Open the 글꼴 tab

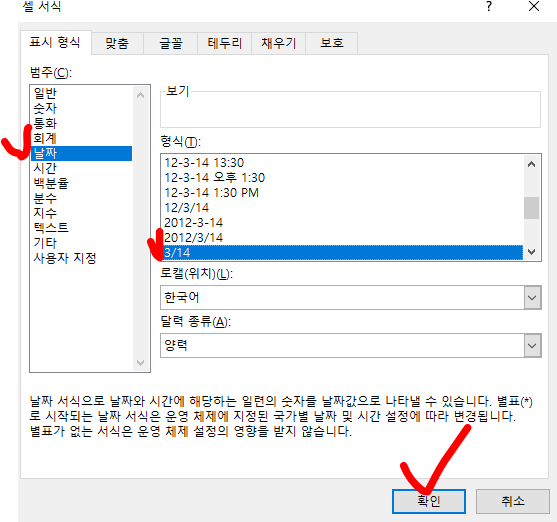pyautogui.click(x=171, y=43)
